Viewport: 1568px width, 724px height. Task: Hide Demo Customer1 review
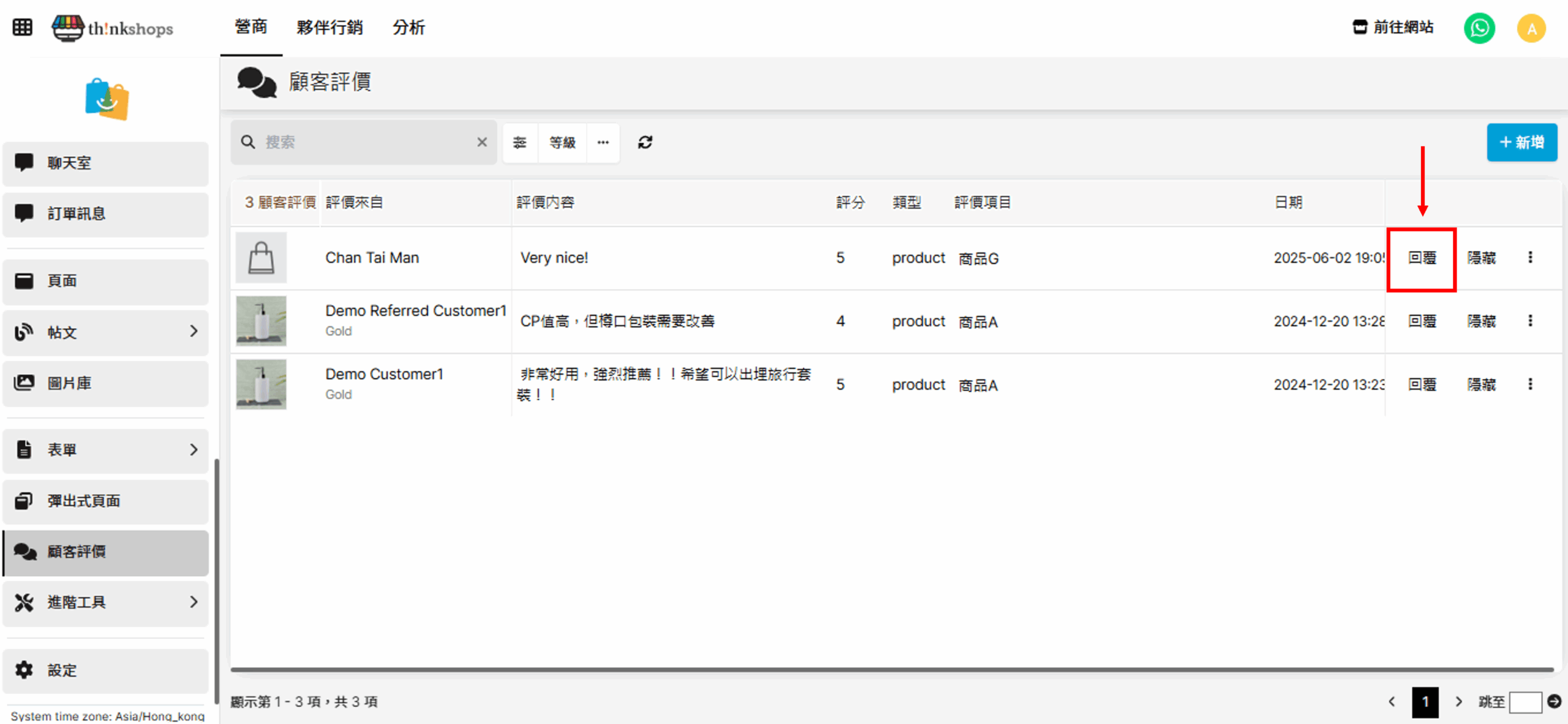1482,385
